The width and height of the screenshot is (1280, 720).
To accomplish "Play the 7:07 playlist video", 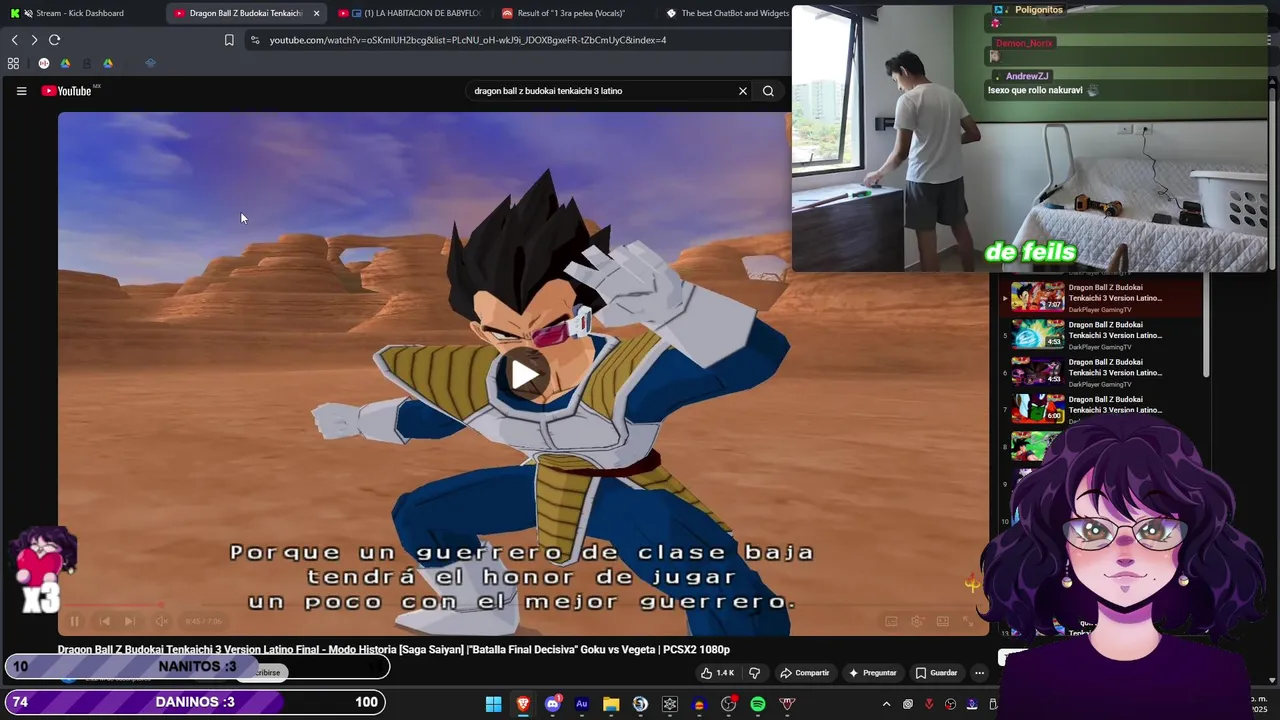I will [1037, 297].
